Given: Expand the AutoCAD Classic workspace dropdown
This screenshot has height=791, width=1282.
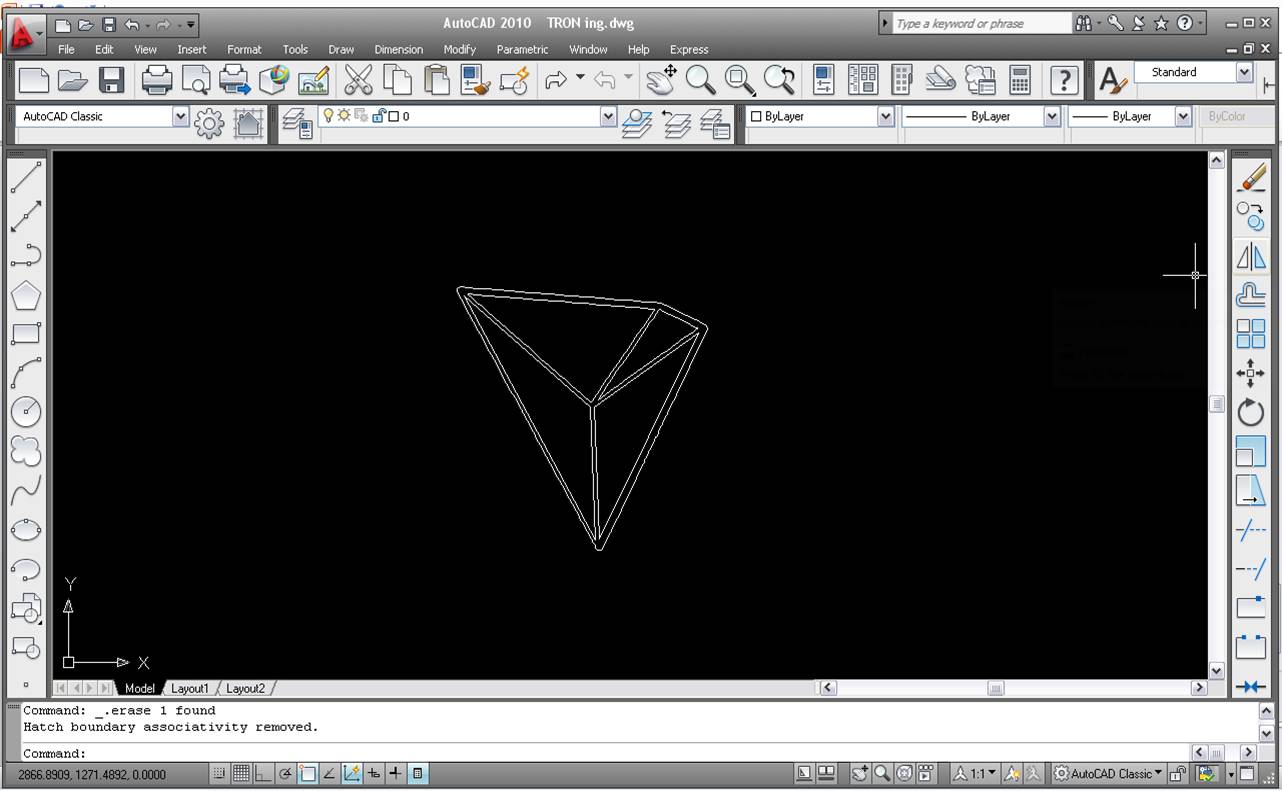Looking at the screenshot, I should coord(180,116).
